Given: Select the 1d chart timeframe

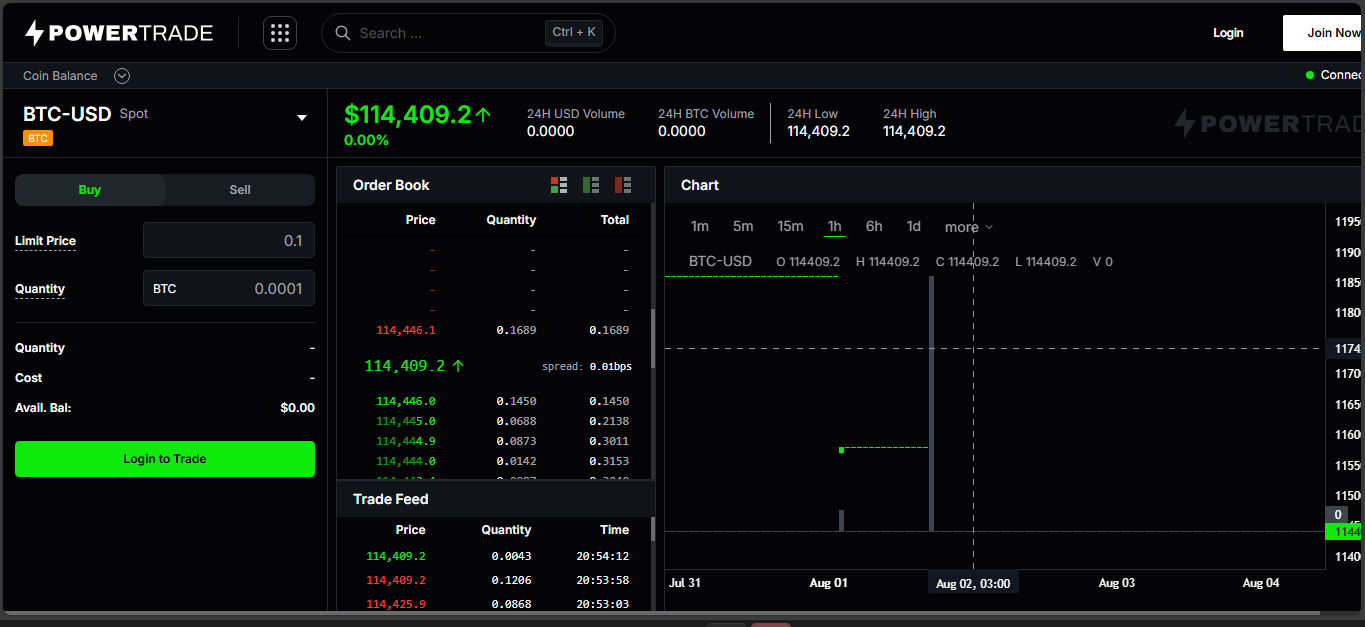Looking at the screenshot, I should point(913,227).
